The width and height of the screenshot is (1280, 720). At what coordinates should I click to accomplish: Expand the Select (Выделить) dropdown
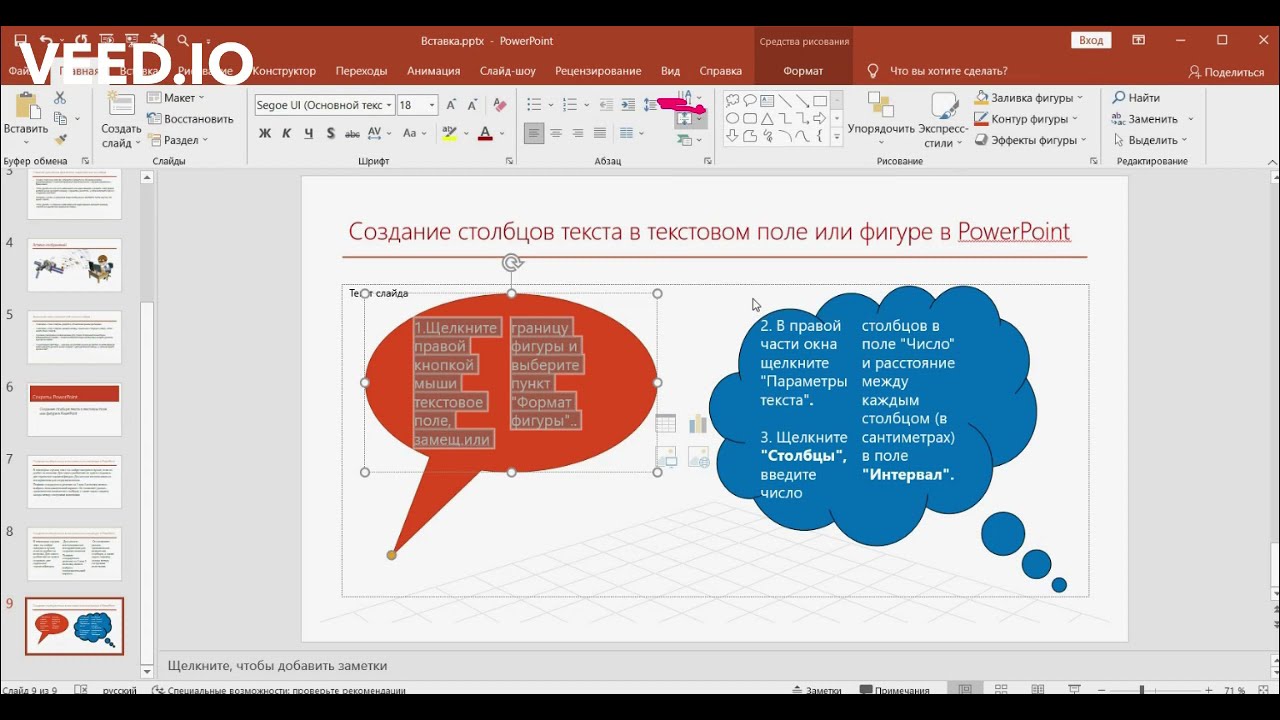pyautogui.click(x=1150, y=140)
